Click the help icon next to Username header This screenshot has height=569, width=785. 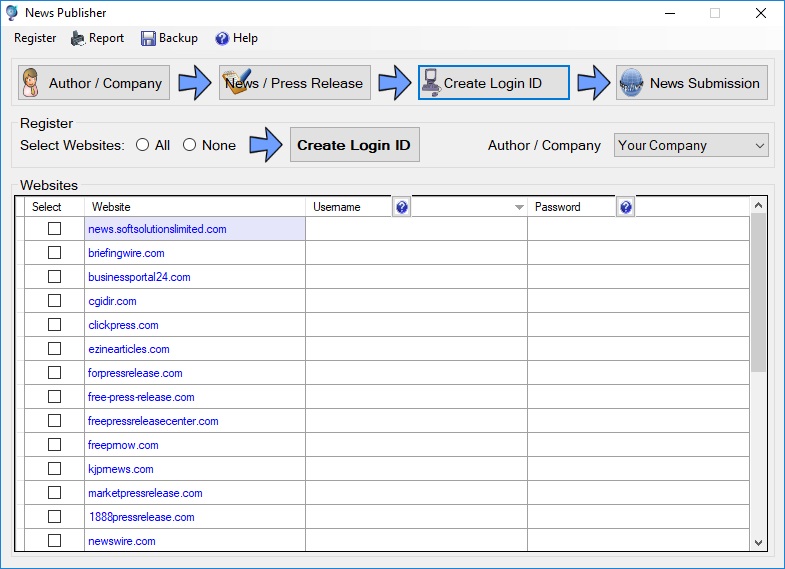point(402,207)
